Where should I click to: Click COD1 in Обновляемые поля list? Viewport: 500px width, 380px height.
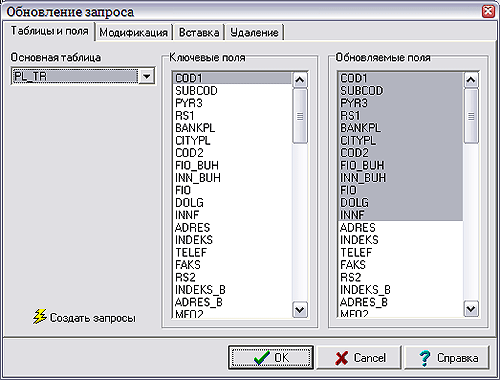pyautogui.click(x=401, y=78)
